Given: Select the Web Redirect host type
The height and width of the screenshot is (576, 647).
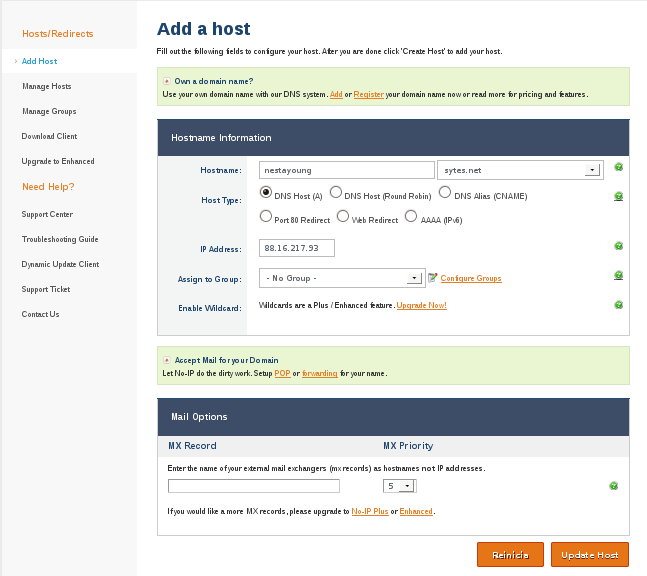Looking at the screenshot, I should tap(343, 217).
